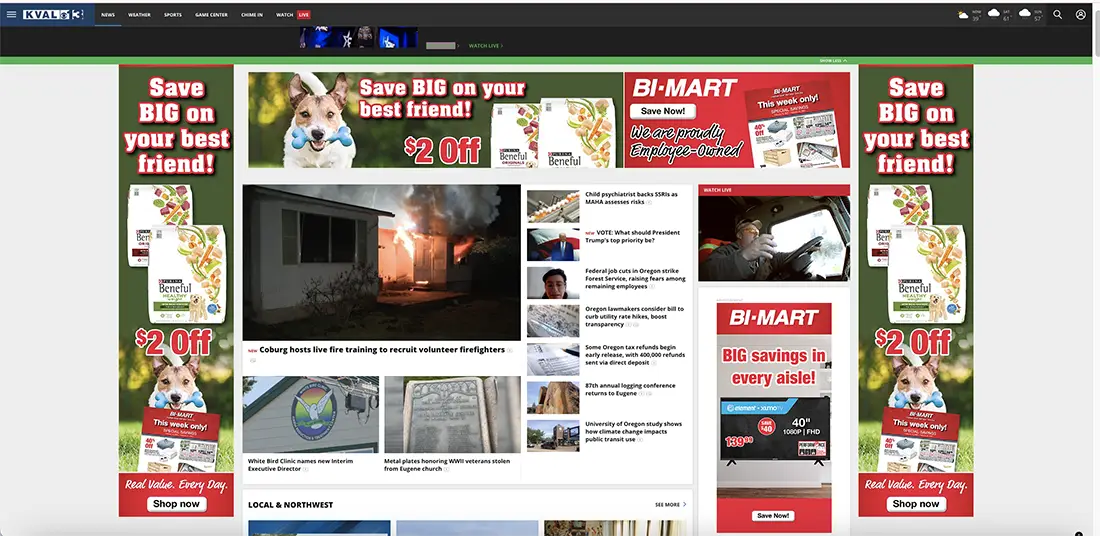Open the Forest Service story thumbnail
Image resolution: width=1100 pixels, height=536 pixels.
[x=553, y=283]
